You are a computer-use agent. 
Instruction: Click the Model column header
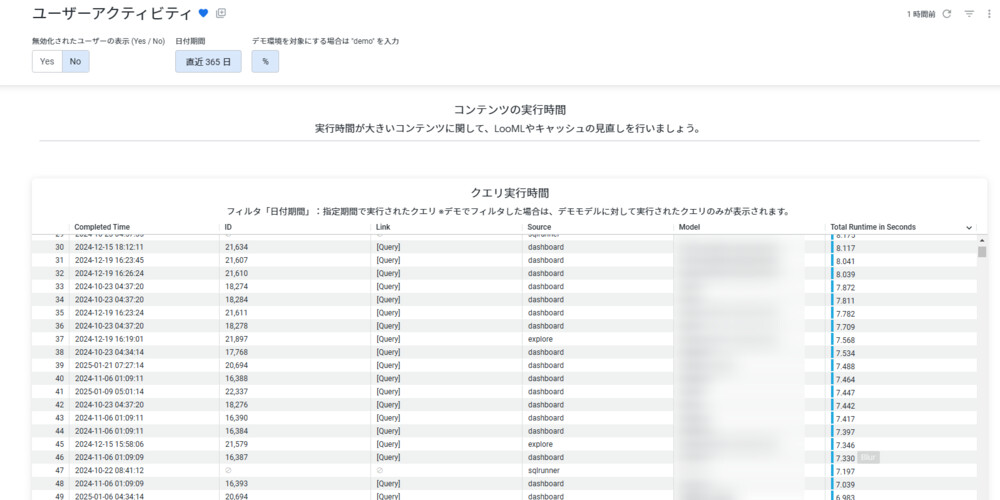pyautogui.click(x=689, y=227)
